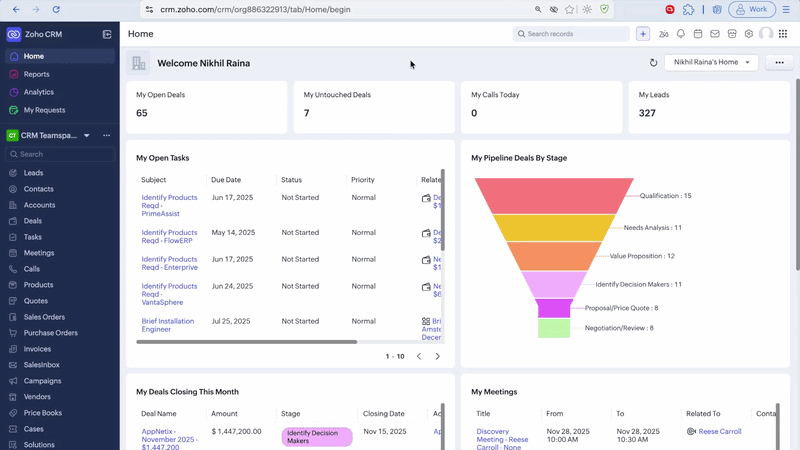Image resolution: width=800 pixels, height=450 pixels.
Task: Bookmark this page with the star
Action: (x=570, y=9)
